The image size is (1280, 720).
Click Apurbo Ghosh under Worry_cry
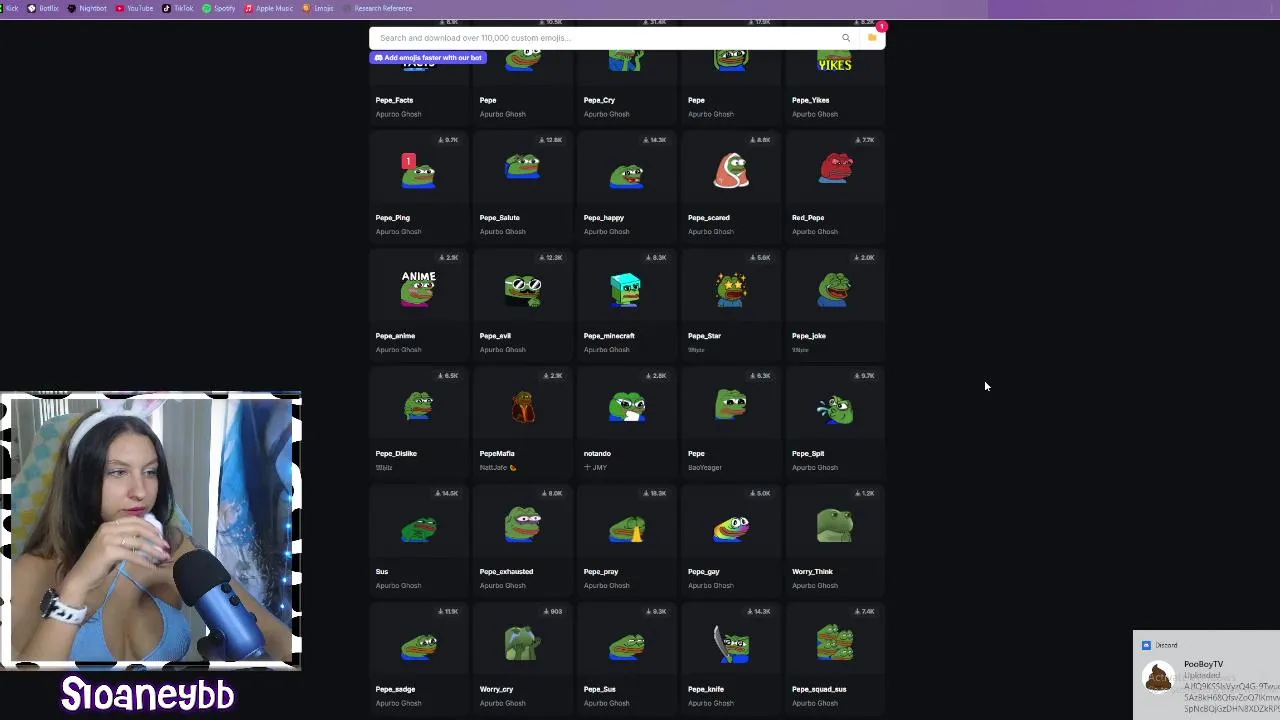(x=502, y=703)
